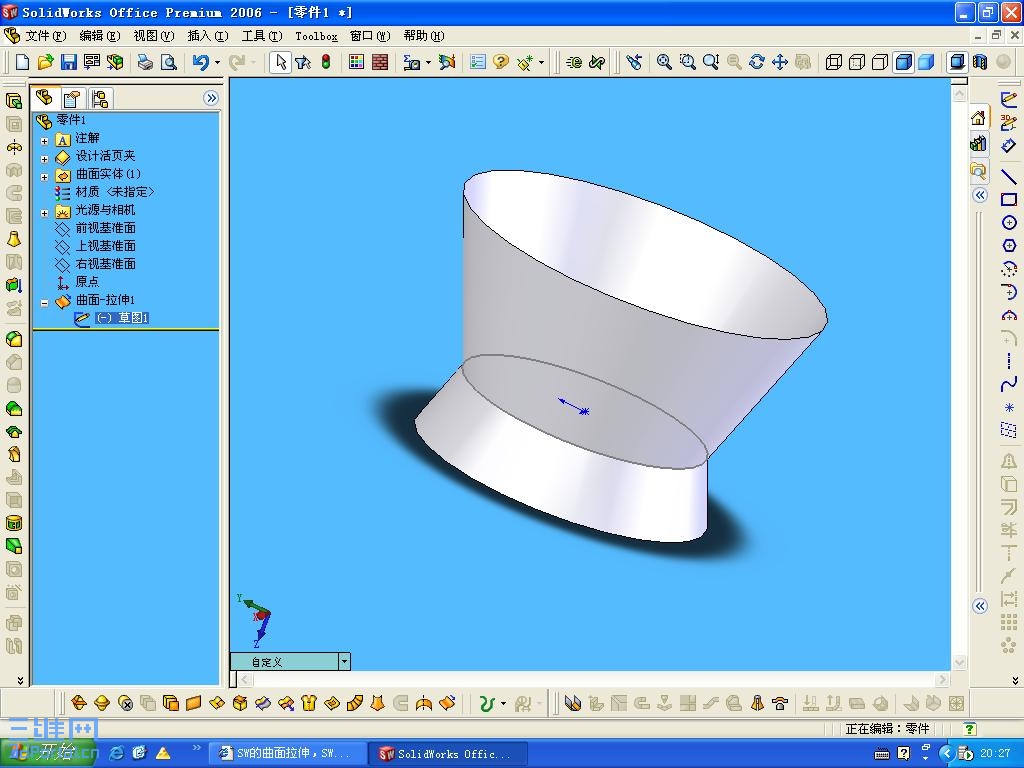Select the arrow Select tool
Screen dimensions: 1024x768
tap(281, 62)
